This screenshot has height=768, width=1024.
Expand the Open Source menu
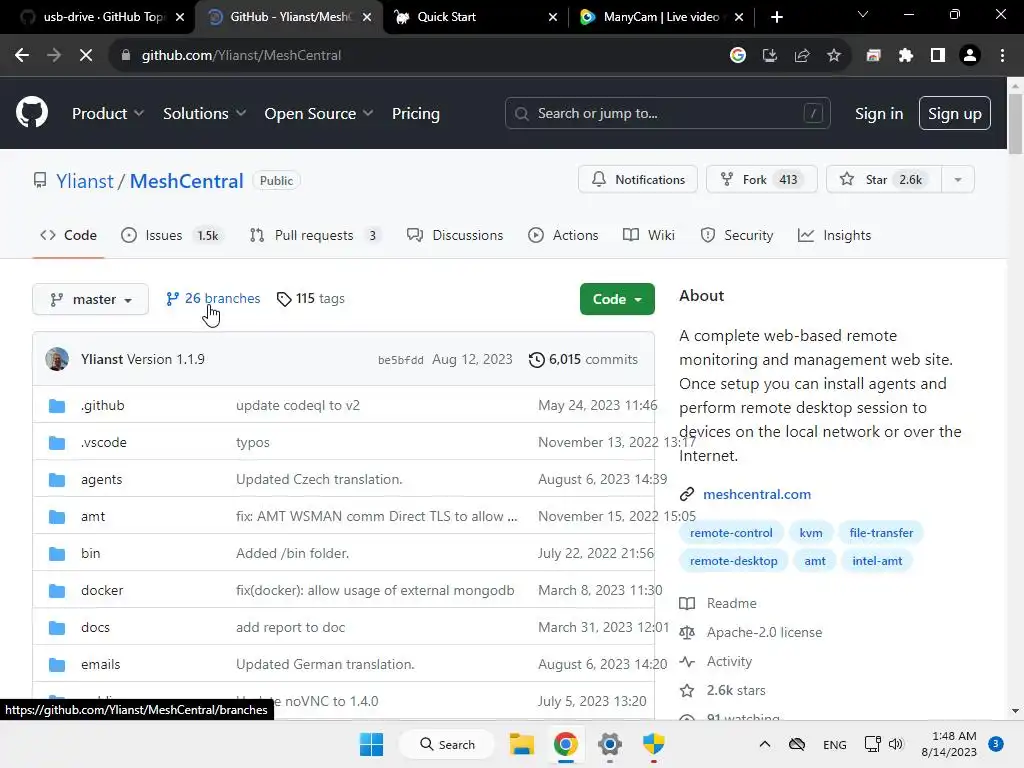tap(319, 114)
